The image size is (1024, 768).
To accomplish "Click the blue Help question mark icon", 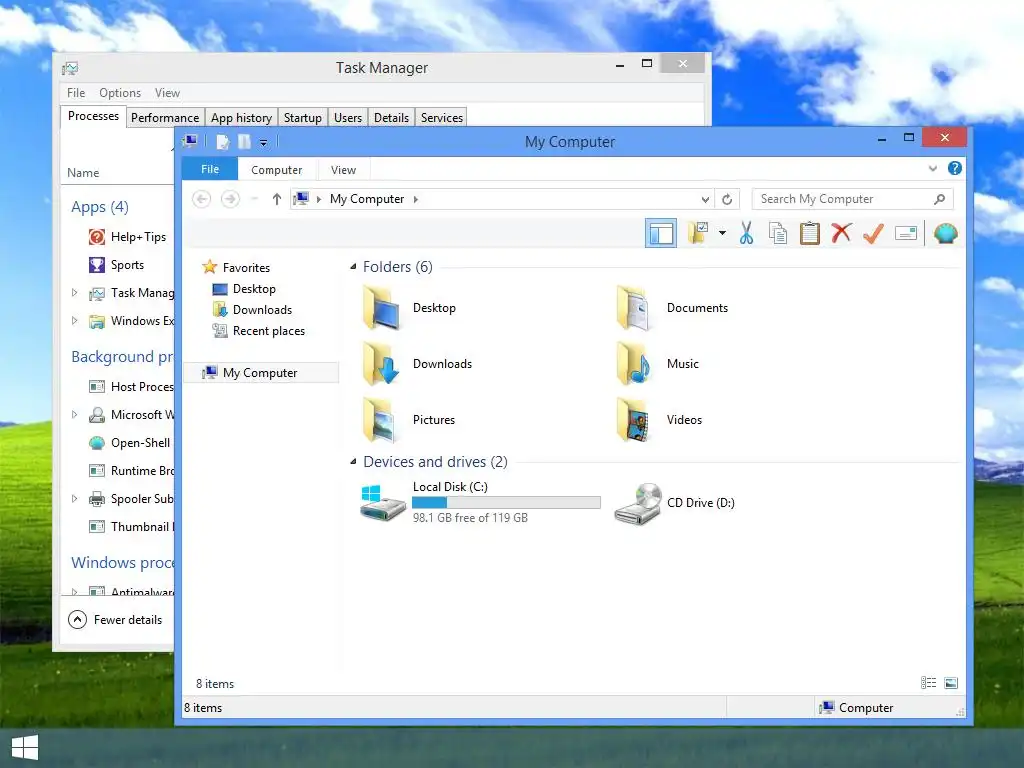I will pos(954,168).
